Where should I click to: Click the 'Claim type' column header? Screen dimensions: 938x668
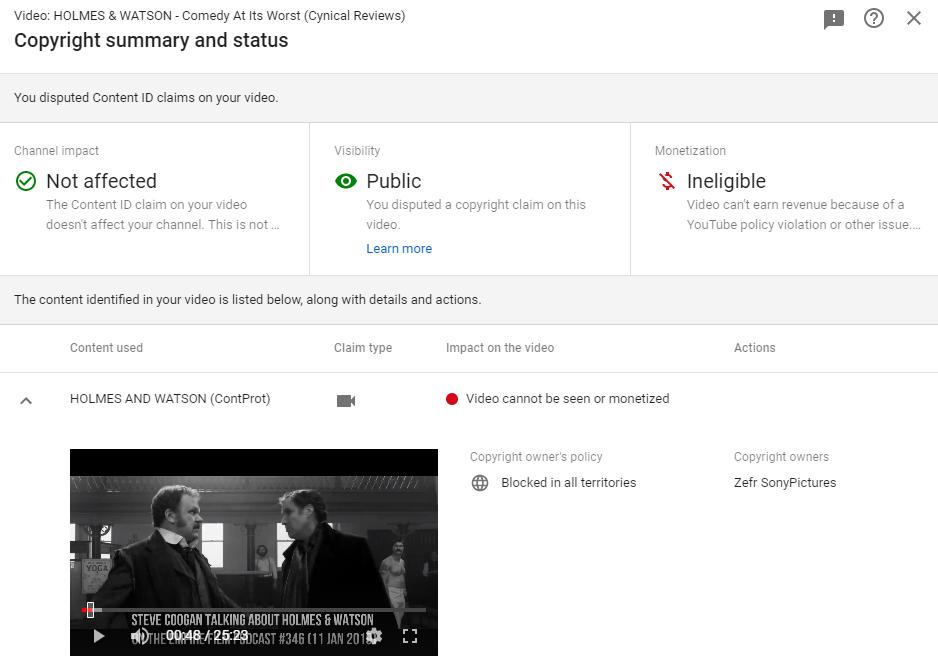pos(363,348)
